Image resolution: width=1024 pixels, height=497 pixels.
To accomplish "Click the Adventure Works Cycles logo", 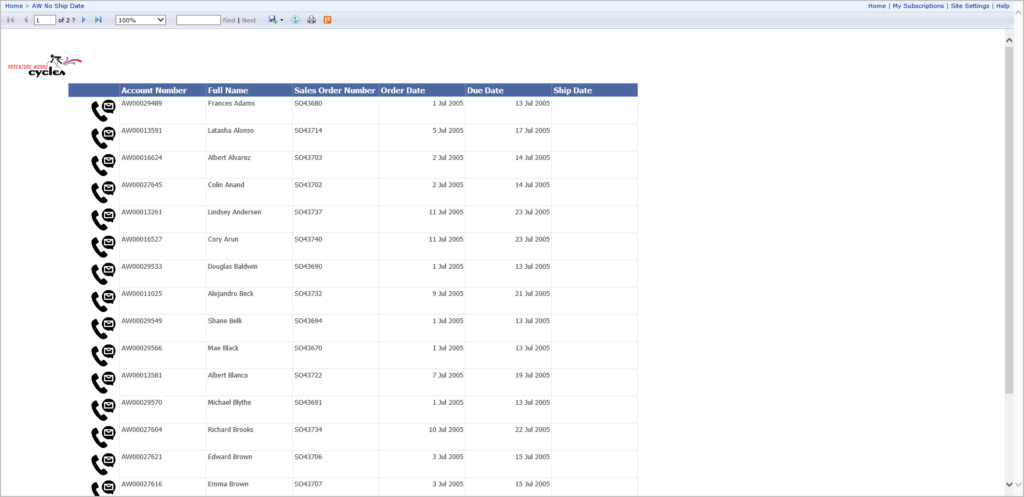I will (x=45, y=65).
